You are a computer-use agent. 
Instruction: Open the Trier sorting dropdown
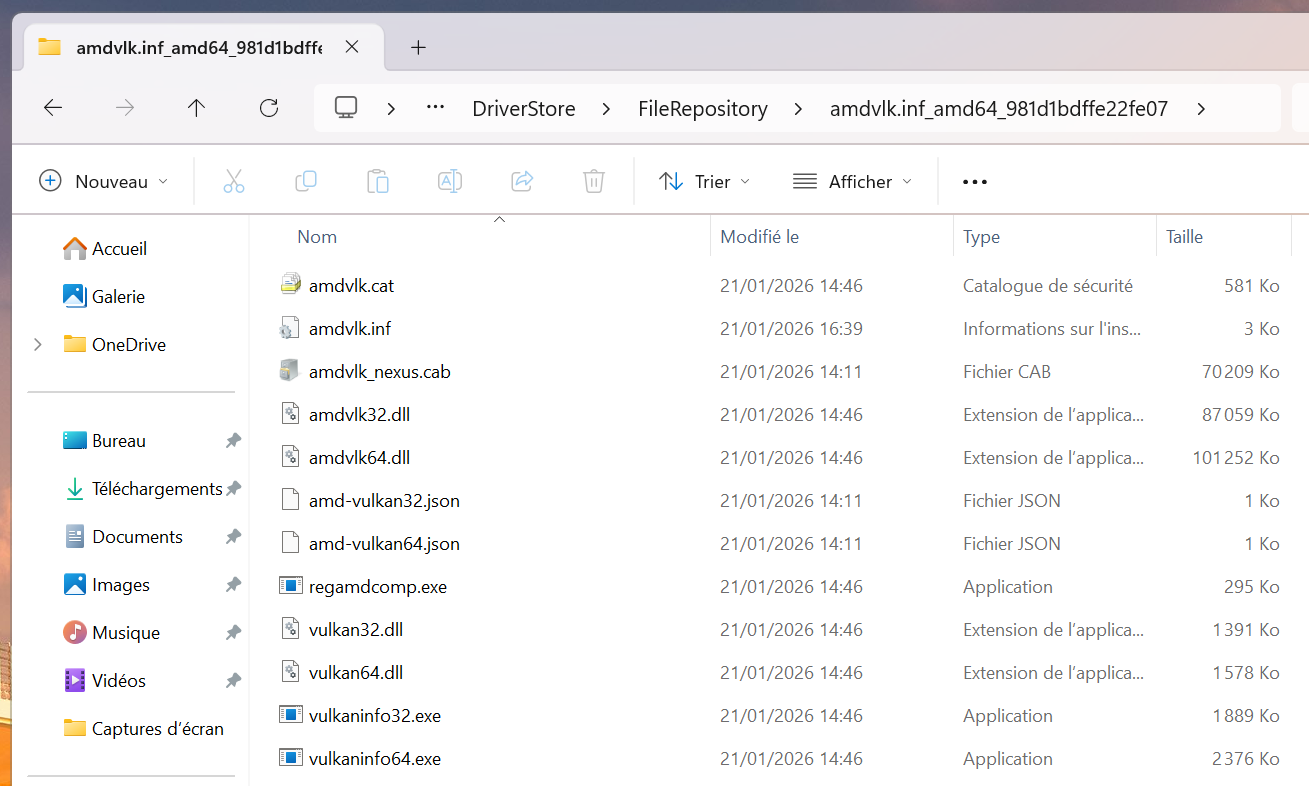(705, 181)
